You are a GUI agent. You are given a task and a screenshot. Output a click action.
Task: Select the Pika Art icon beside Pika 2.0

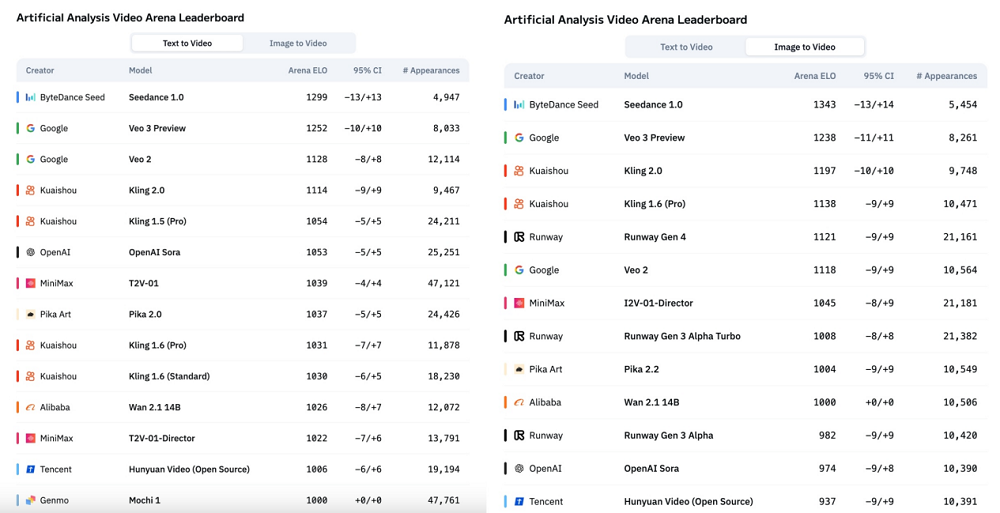31,314
